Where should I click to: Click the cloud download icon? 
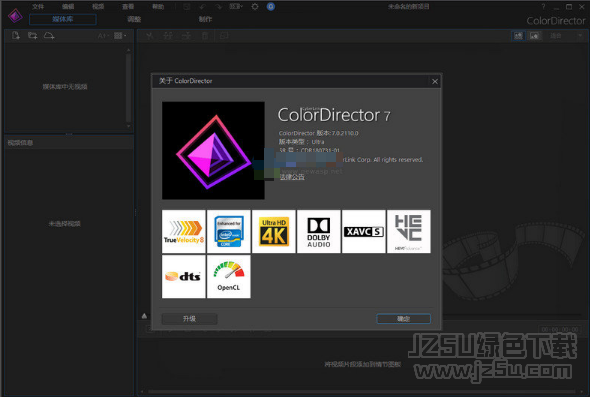(x=49, y=36)
